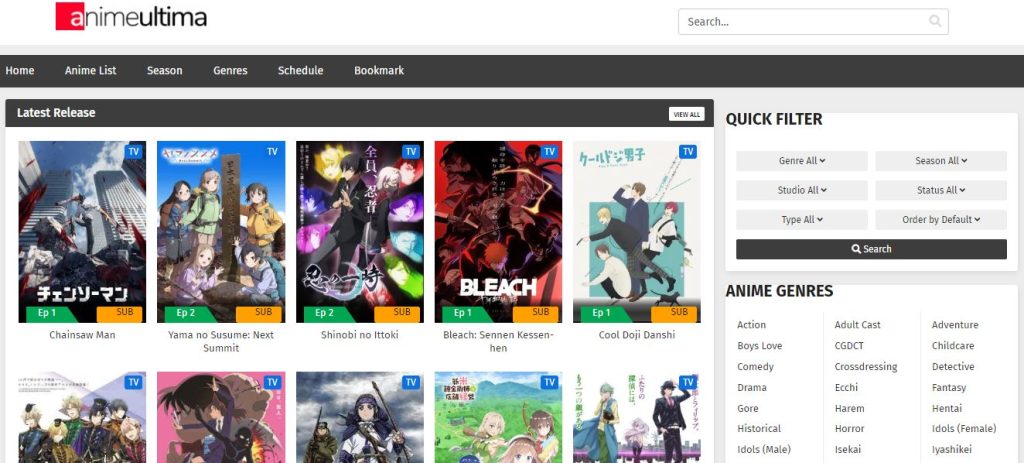The image size is (1024, 463).
Task: Select the Idols (Male) genre
Action: 764,450
